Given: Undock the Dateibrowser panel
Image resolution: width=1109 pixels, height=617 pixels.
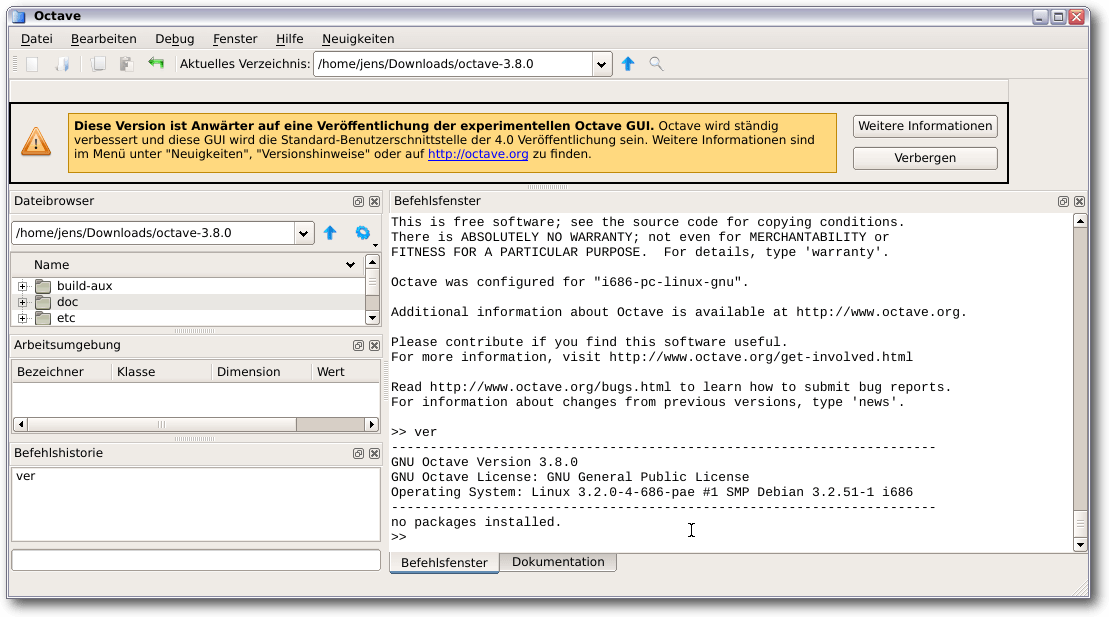Looking at the screenshot, I should tap(359, 202).
